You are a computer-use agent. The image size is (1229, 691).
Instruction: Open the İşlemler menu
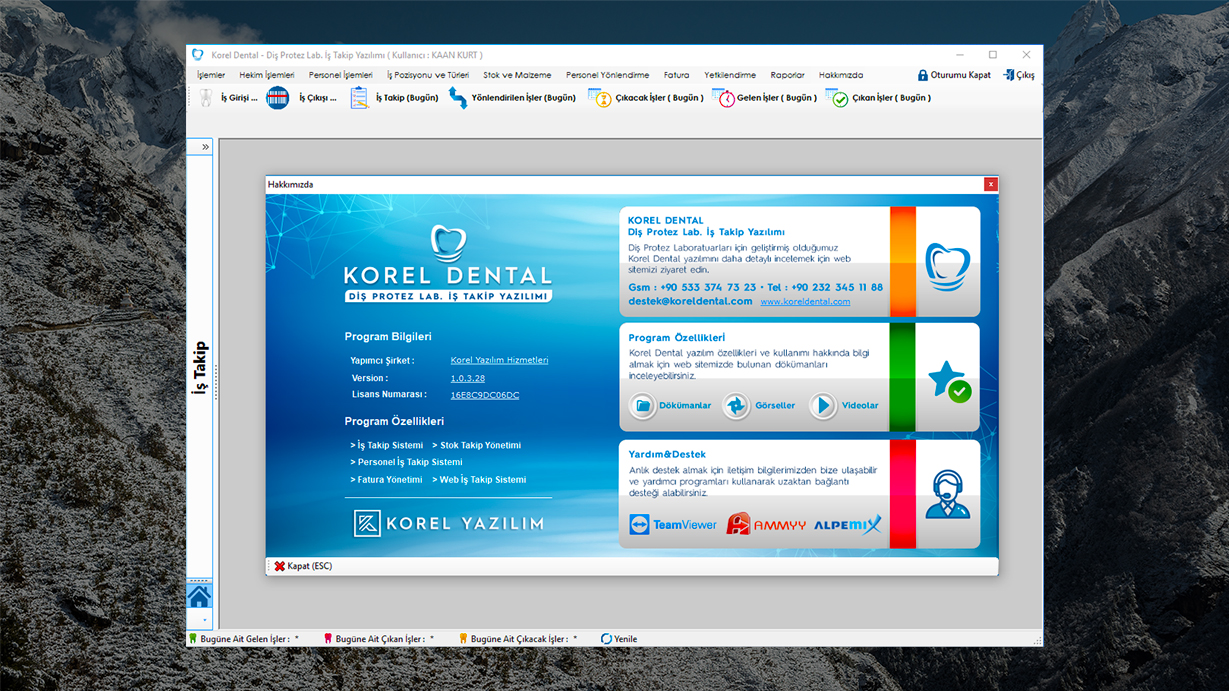(x=211, y=75)
